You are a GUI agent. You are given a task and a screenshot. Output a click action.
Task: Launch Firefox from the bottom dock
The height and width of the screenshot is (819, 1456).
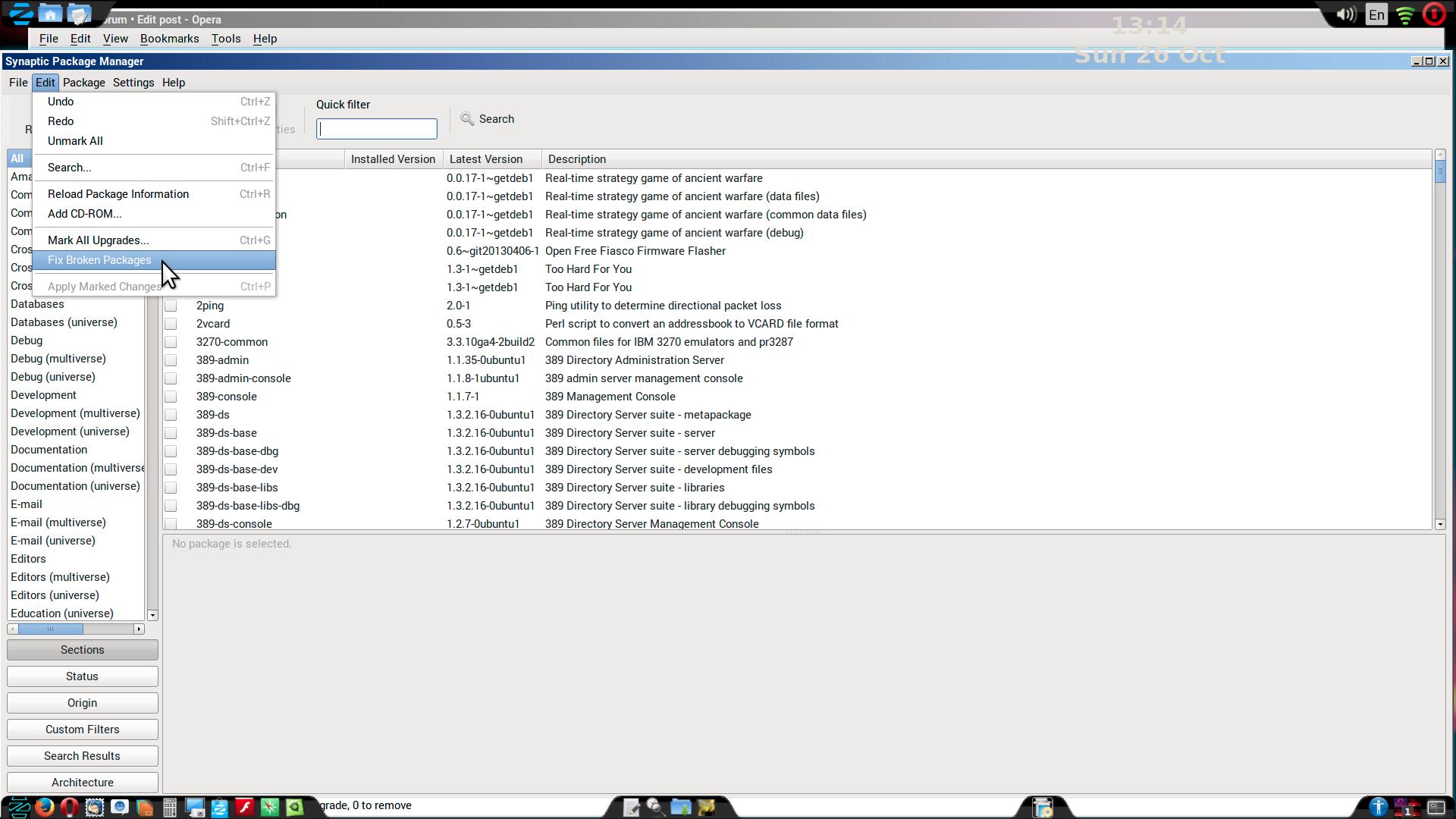[45, 807]
